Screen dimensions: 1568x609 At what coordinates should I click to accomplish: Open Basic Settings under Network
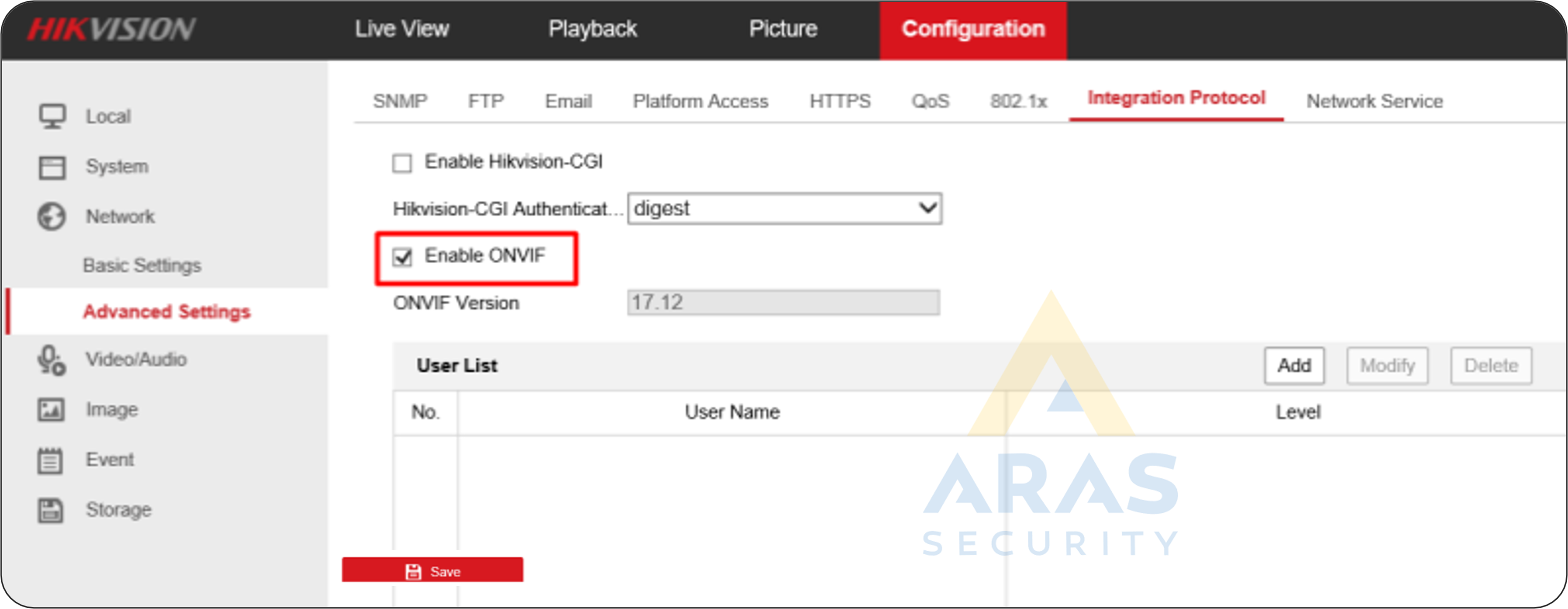(x=142, y=266)
